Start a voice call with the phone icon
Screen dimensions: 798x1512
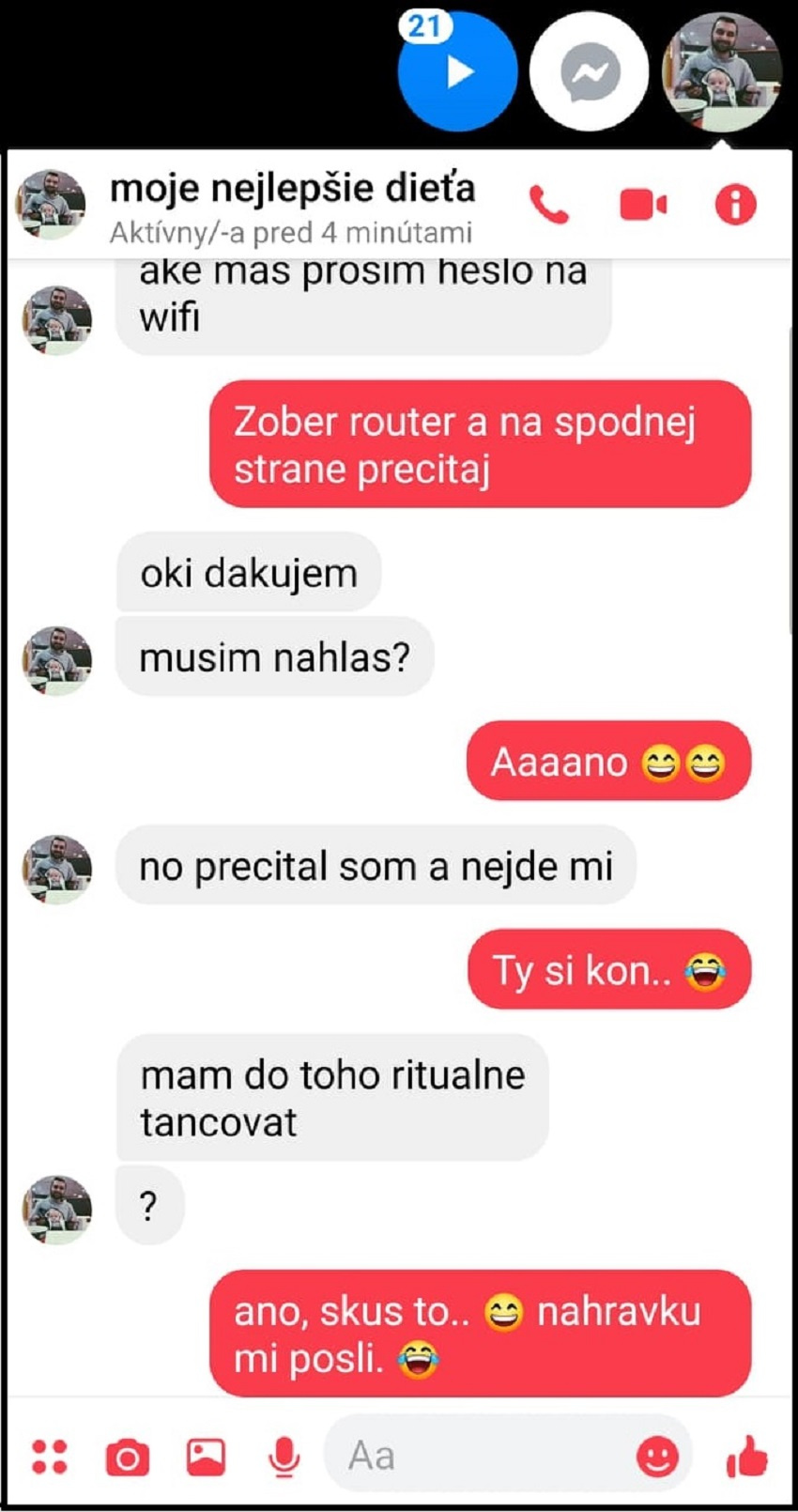(549, 204)
